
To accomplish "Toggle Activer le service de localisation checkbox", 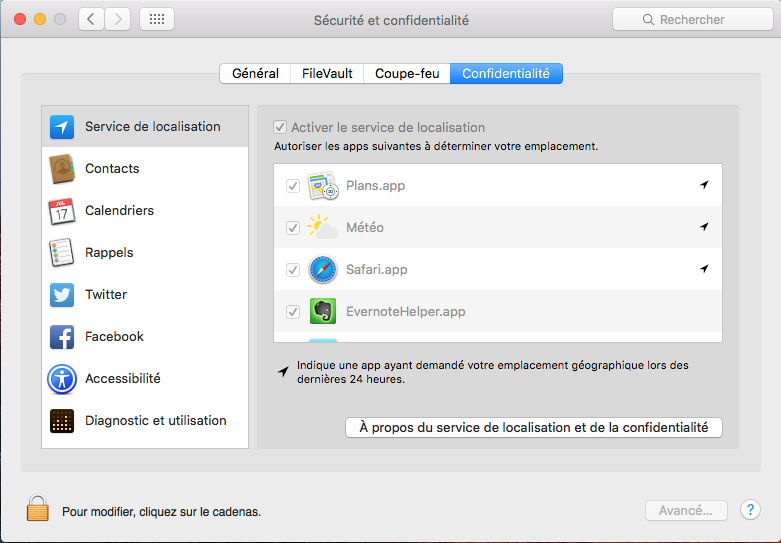I will 281,128.
